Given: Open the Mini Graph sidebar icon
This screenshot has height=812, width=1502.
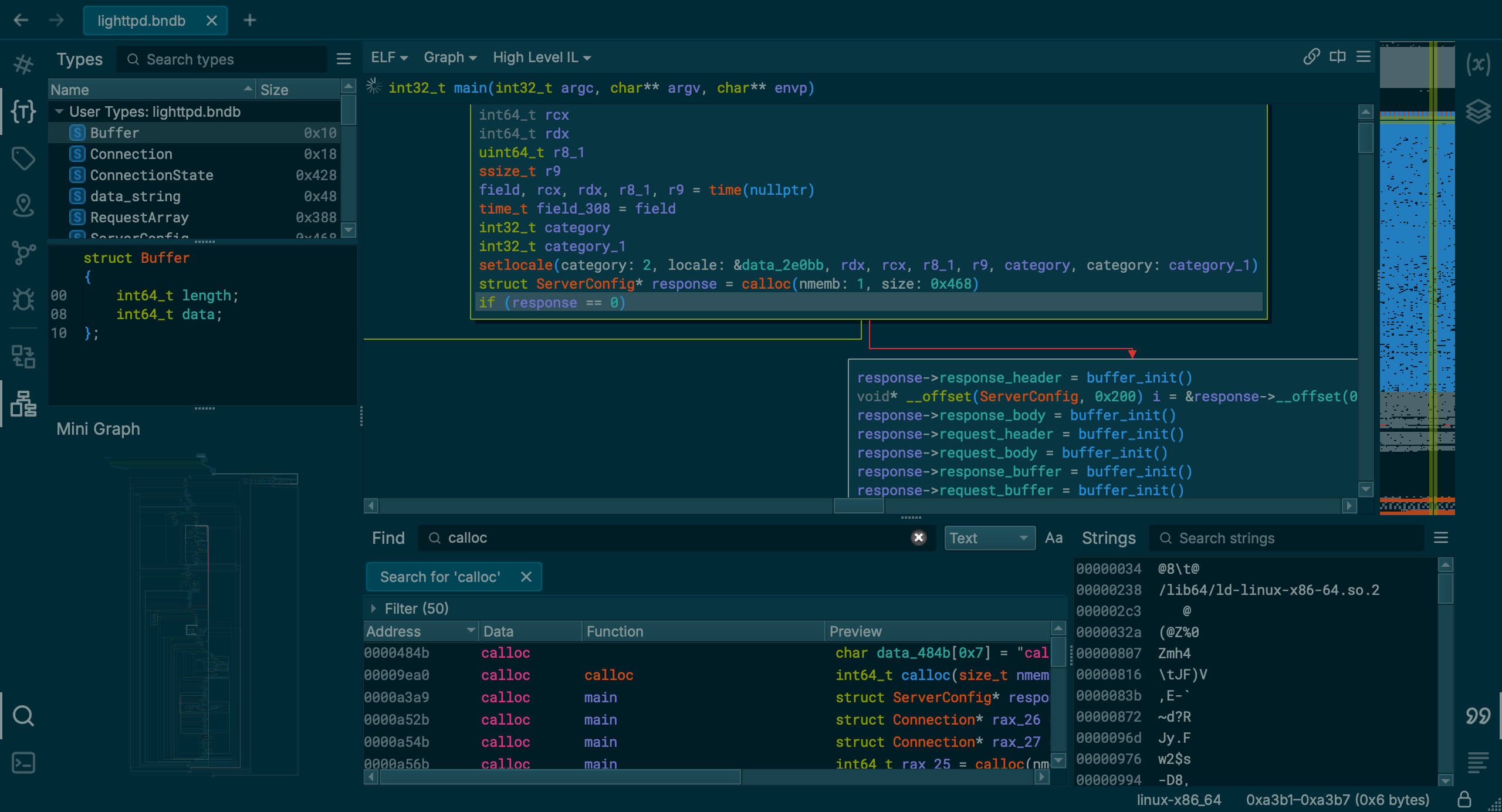Looking at the screenshot, I should coord(23,404).
